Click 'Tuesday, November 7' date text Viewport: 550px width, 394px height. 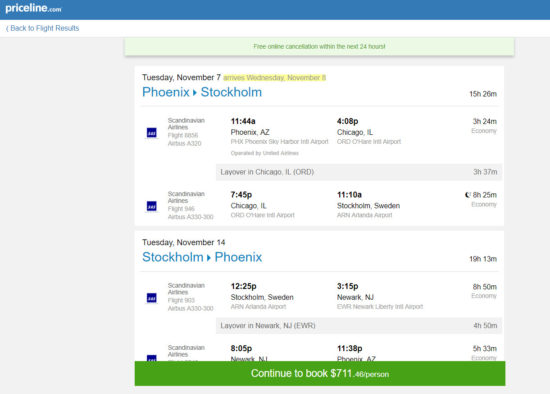[x=181, y=78]
